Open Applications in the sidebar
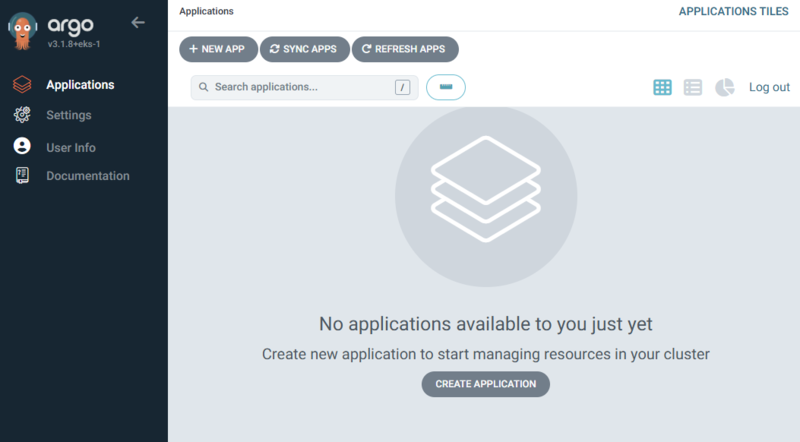 click(x=80, y=85)
